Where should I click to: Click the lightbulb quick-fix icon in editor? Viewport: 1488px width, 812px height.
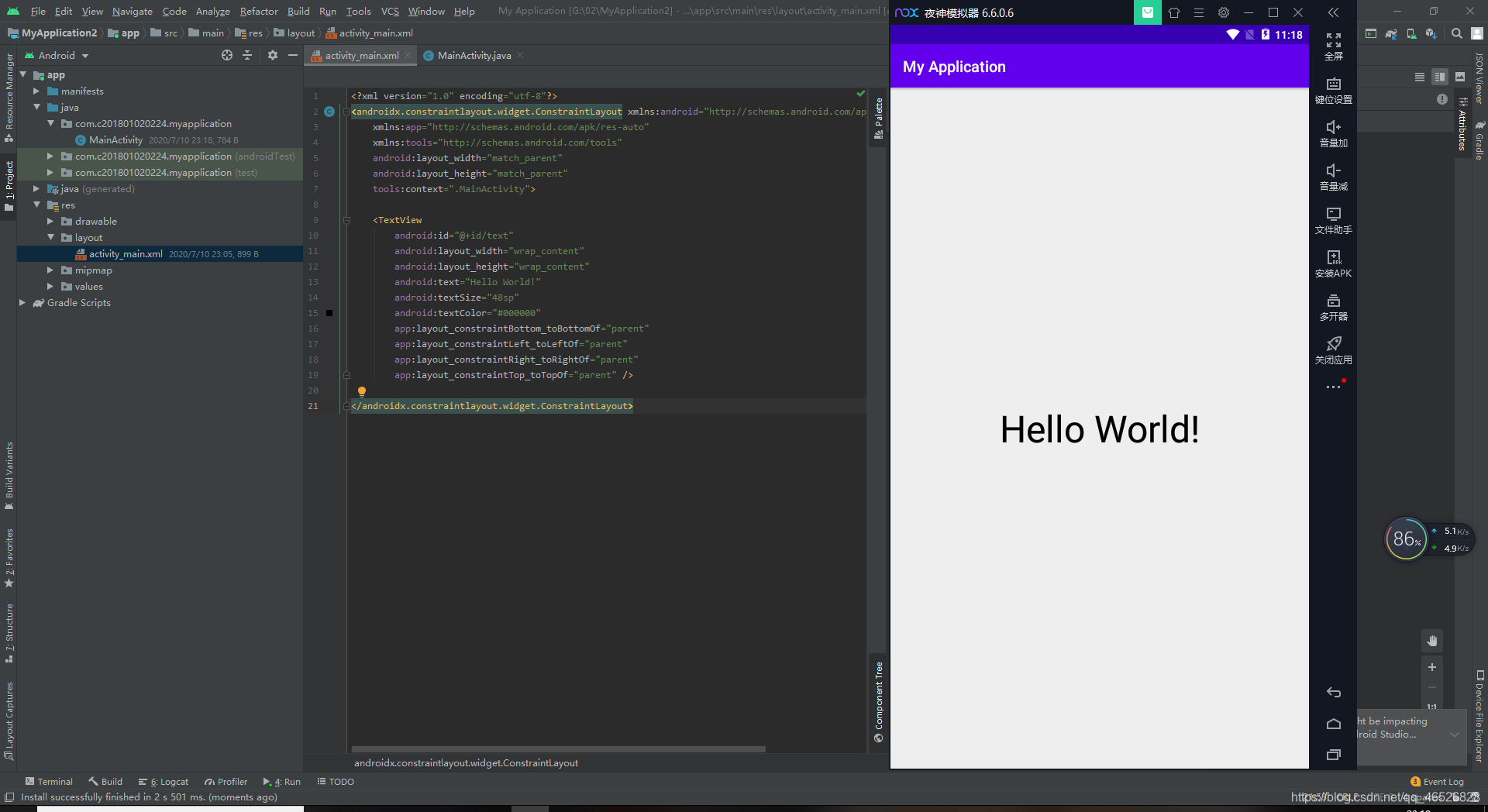(361, 391)
